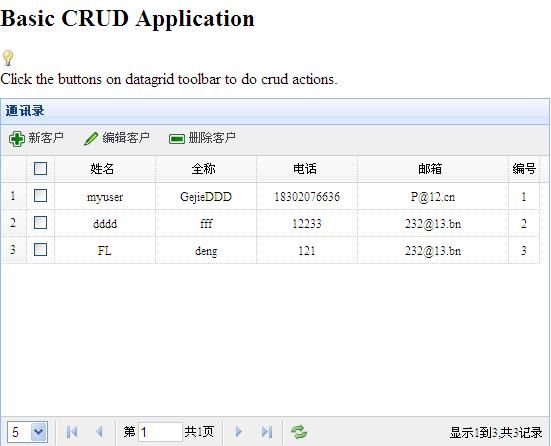Select the cell 'deng'
The width and height of the screenshot is (551, 446).
pyautogui.click(x=206, y=251)
